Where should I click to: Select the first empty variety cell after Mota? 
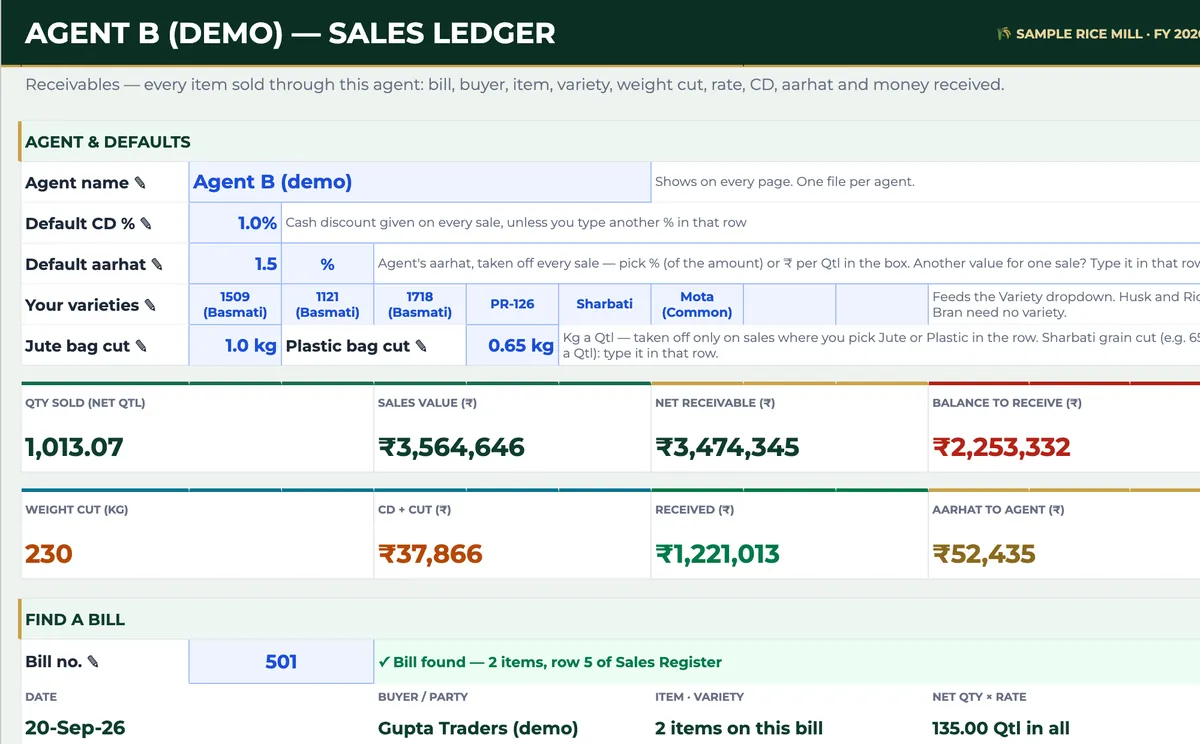coord(789,304)
